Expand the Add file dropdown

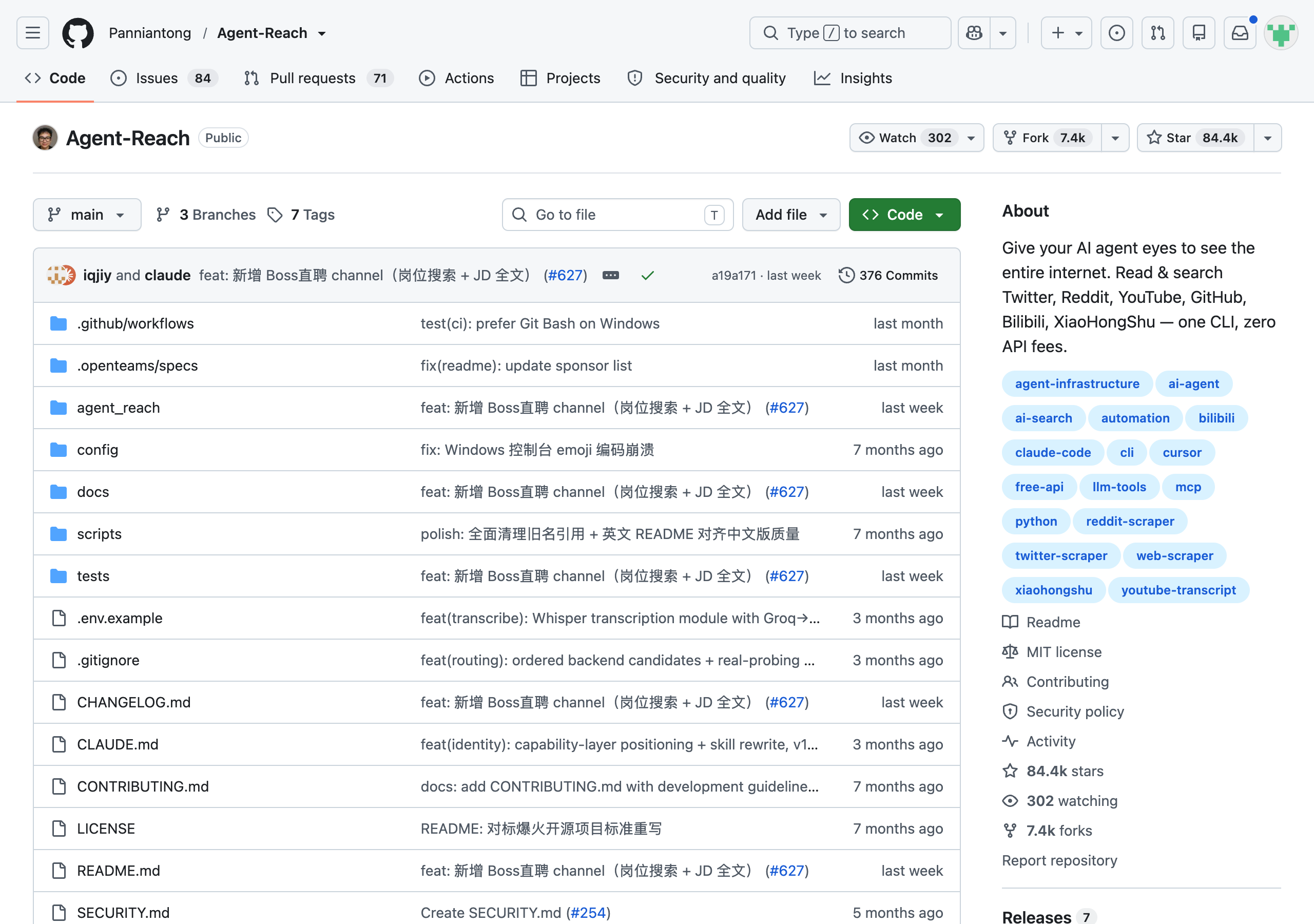click(x=791, y=215)
